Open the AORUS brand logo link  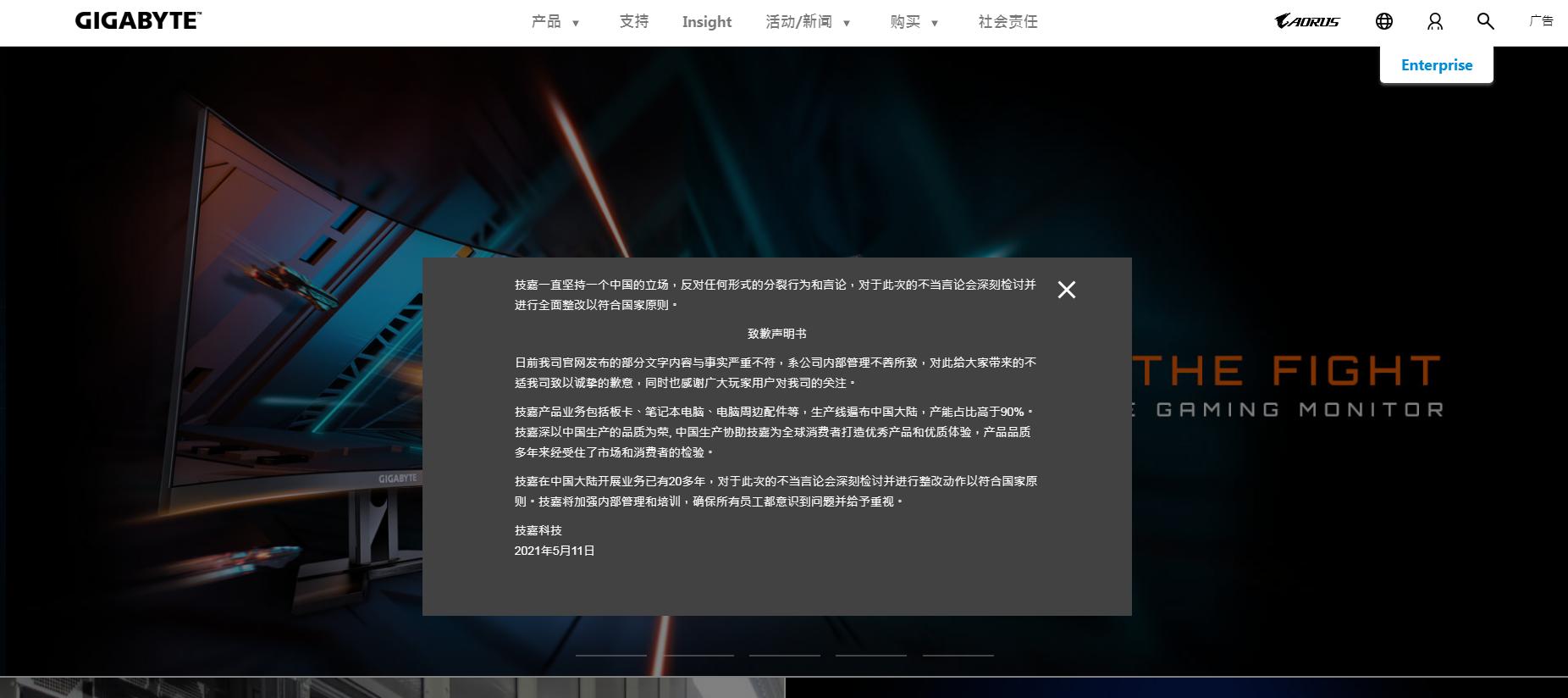[x=1307, y=21]
